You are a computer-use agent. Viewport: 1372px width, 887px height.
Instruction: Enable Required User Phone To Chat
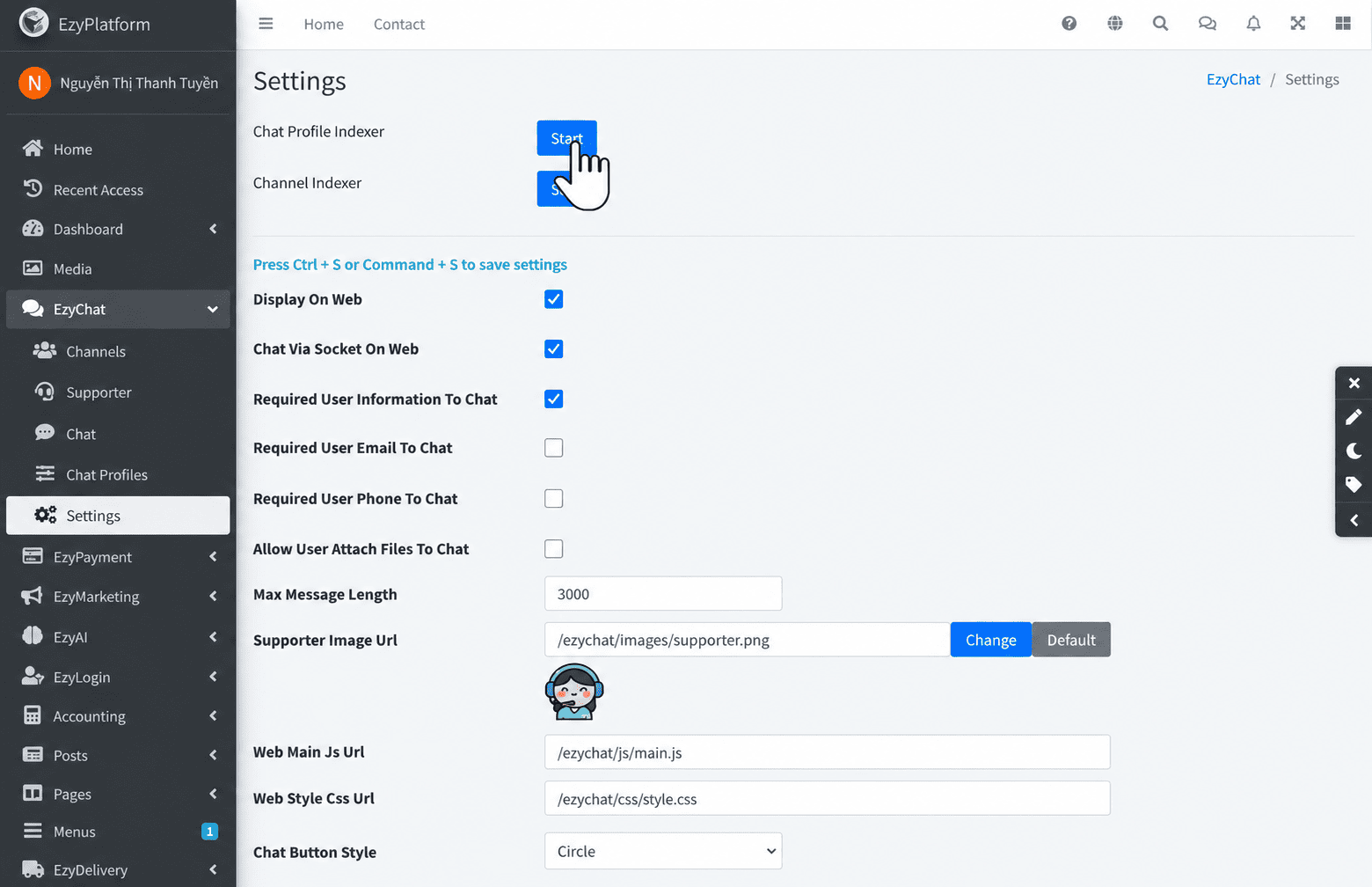click(554, 499)
